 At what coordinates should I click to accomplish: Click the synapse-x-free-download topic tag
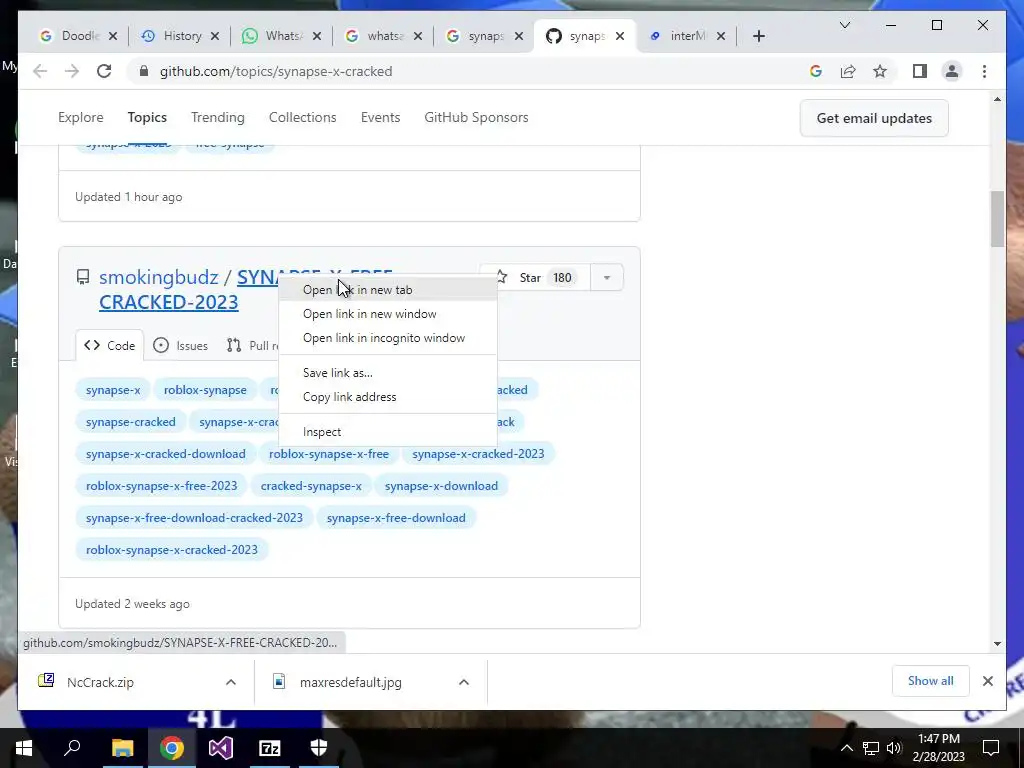[396, 518]
